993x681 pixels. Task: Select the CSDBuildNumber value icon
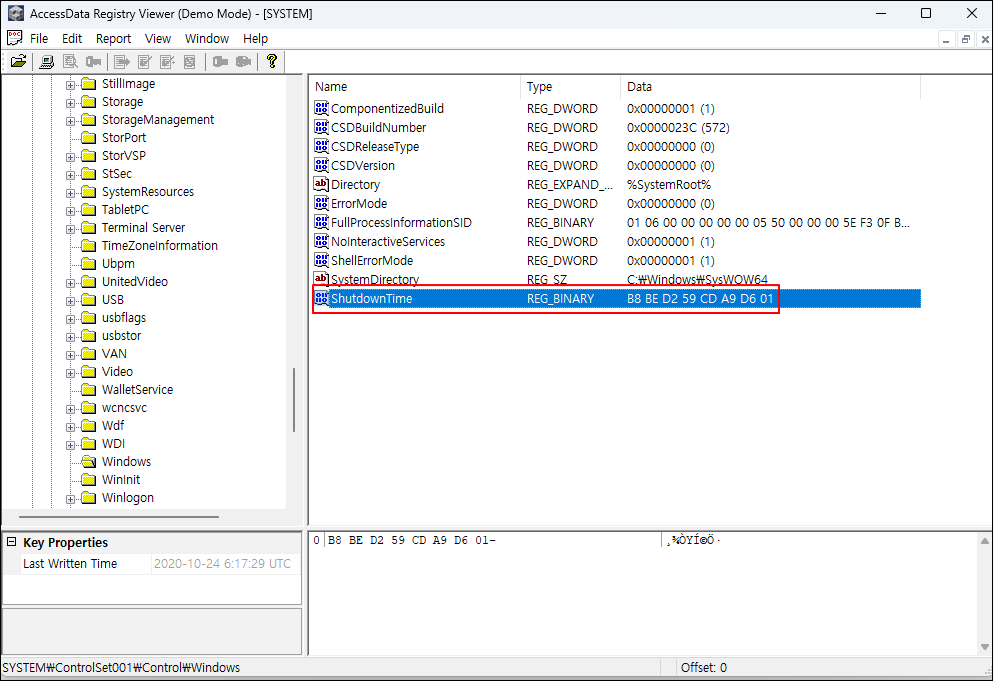point(322,127)
